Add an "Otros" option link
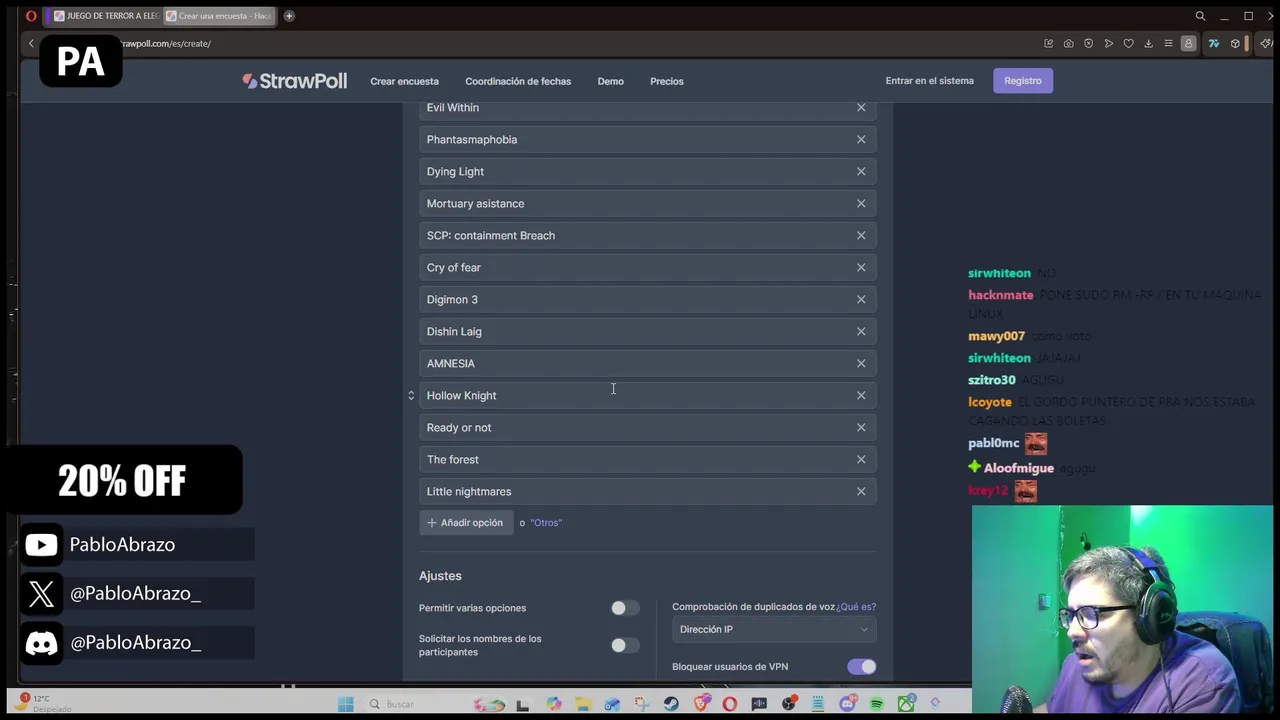The image size is (1280, 720). (x=546, y=523)
